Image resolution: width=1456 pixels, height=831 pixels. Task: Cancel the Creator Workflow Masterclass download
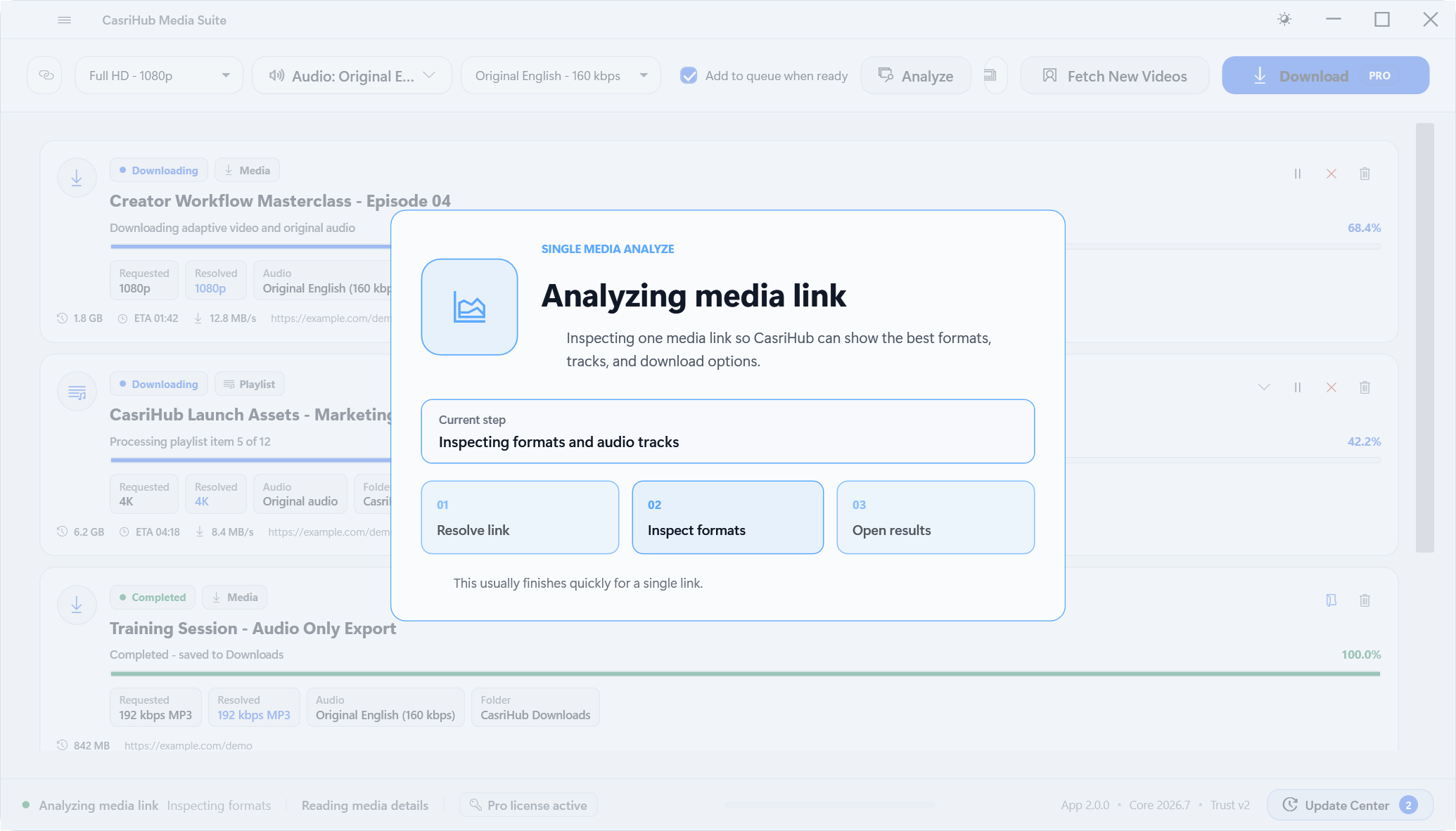(1332, 174)
